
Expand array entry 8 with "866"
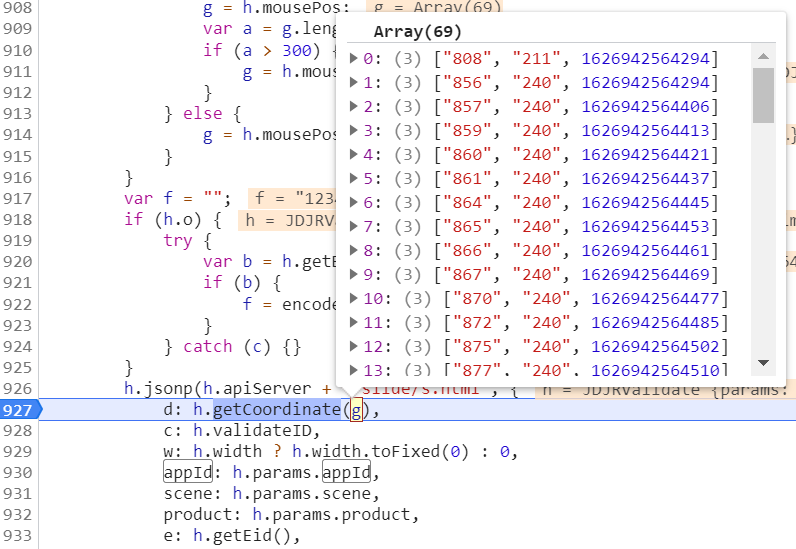click(x=354, y=250)
